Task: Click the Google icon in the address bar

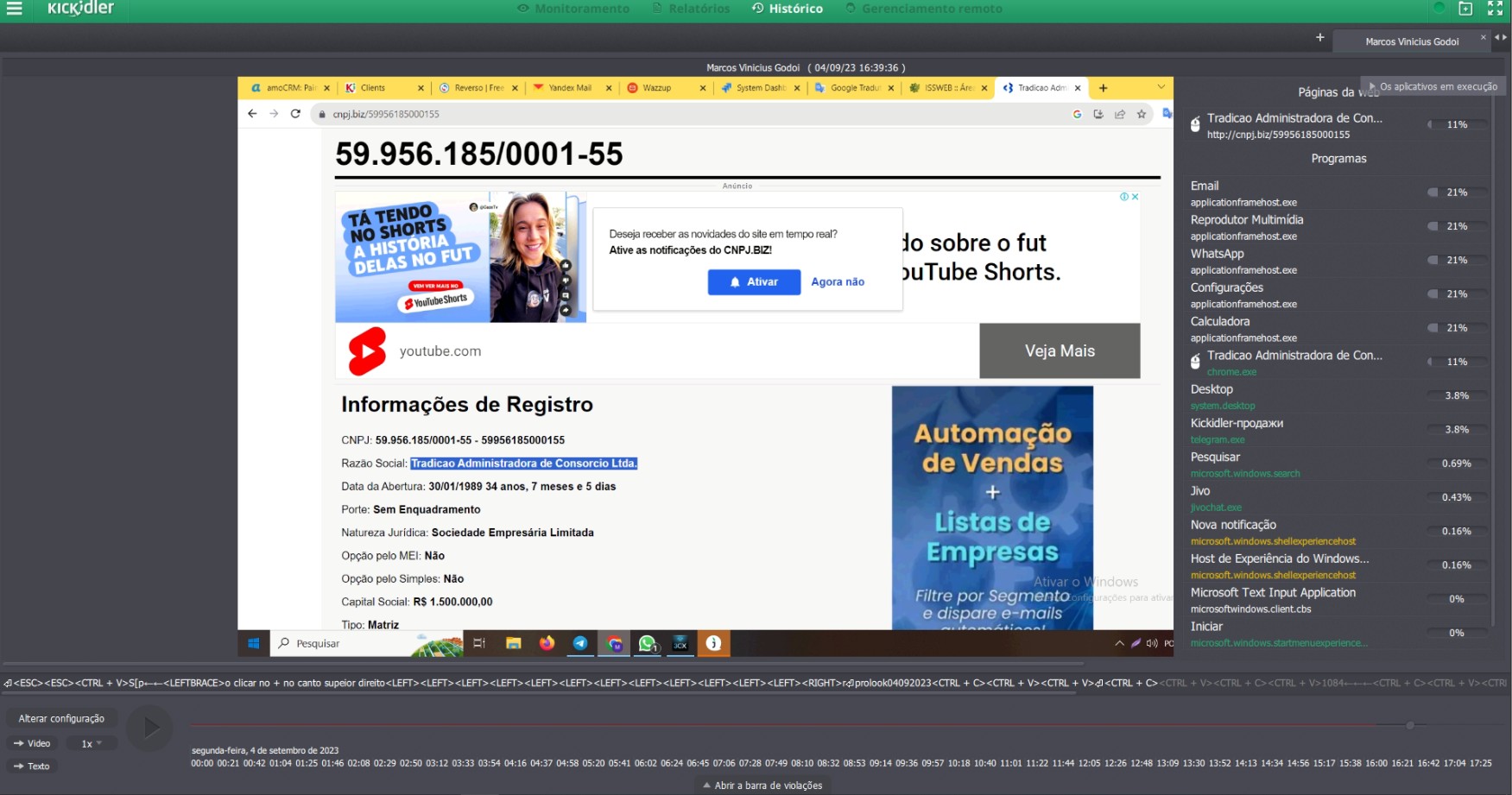Action: tap(1077, 114)
